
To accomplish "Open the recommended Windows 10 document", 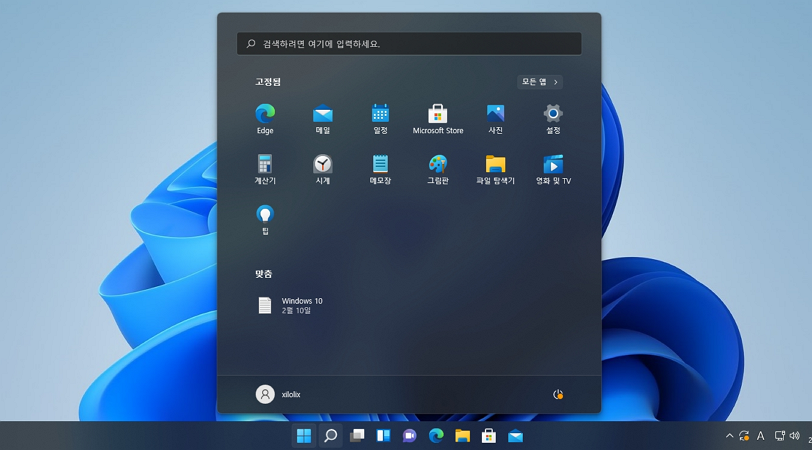I will tap(290, 306).
